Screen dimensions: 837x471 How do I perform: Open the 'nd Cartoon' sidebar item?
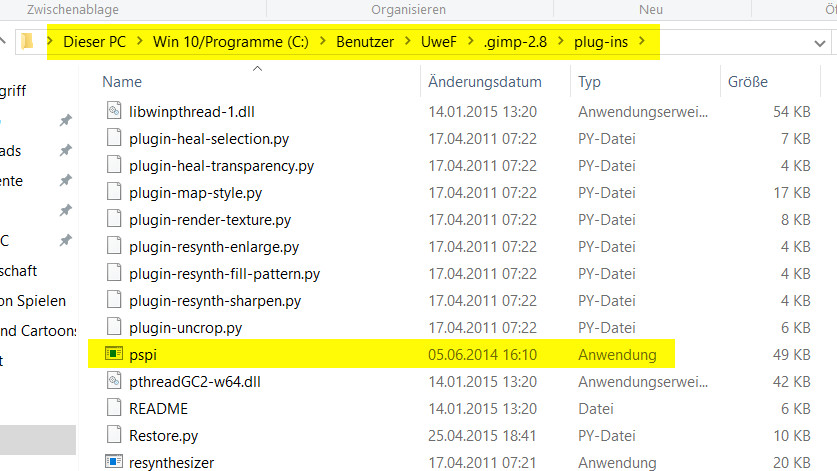38,331
